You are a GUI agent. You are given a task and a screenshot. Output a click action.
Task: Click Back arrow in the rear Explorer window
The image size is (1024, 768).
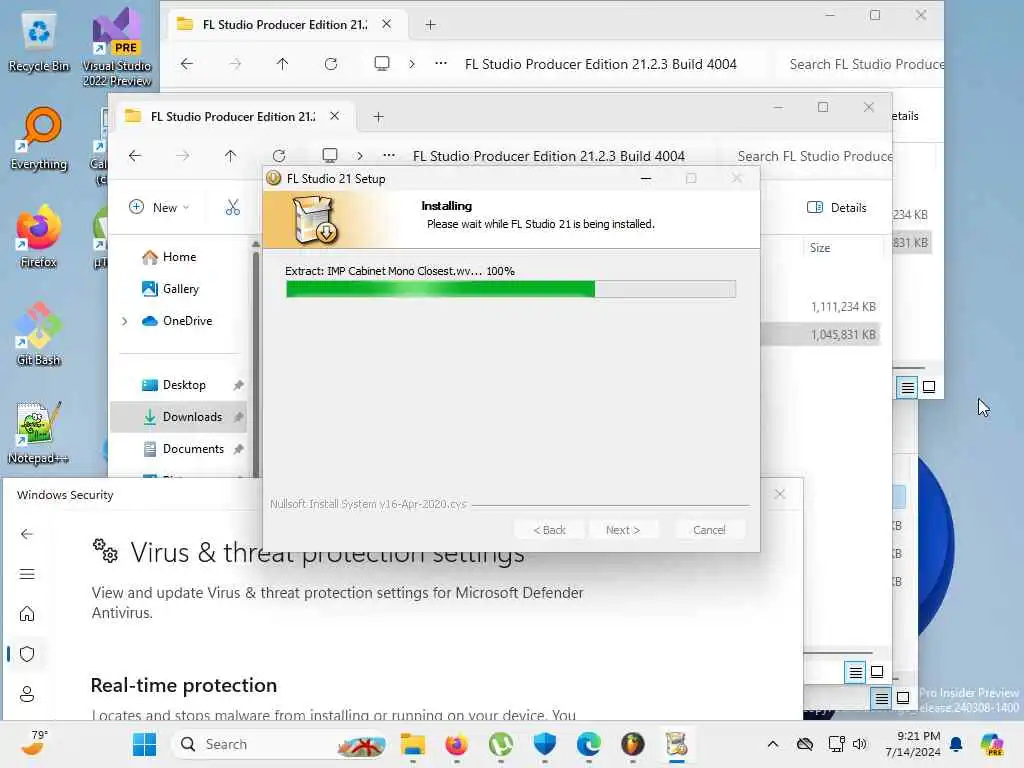pyautogui.click(x=187, y=64)
